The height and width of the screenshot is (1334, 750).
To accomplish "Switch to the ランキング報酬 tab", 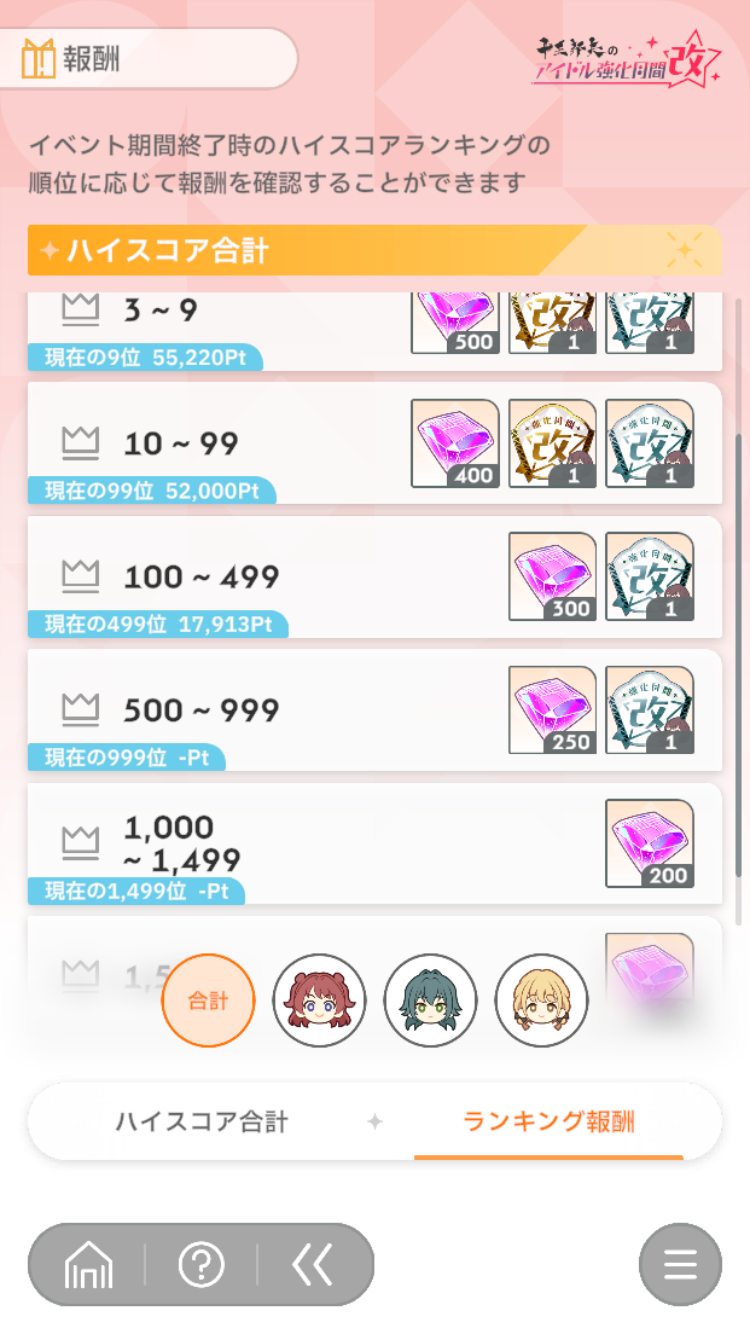I will (549, 1122).
